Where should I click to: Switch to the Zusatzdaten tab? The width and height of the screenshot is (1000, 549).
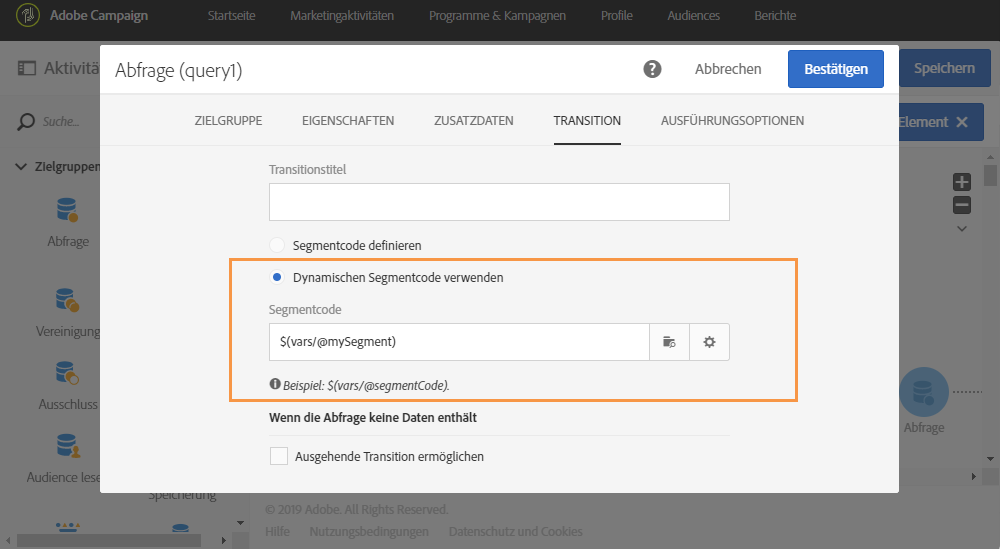coord(473,121)
